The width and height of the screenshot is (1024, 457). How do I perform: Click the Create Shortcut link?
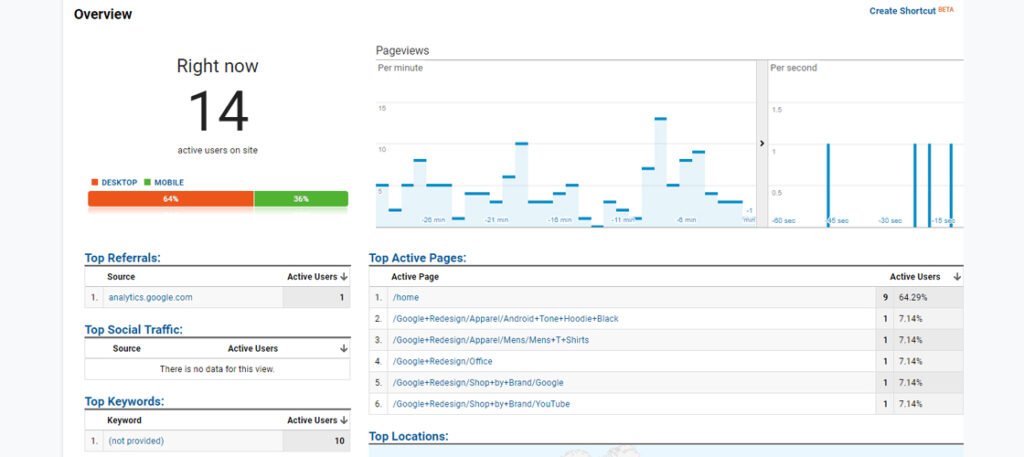point(901,11)
